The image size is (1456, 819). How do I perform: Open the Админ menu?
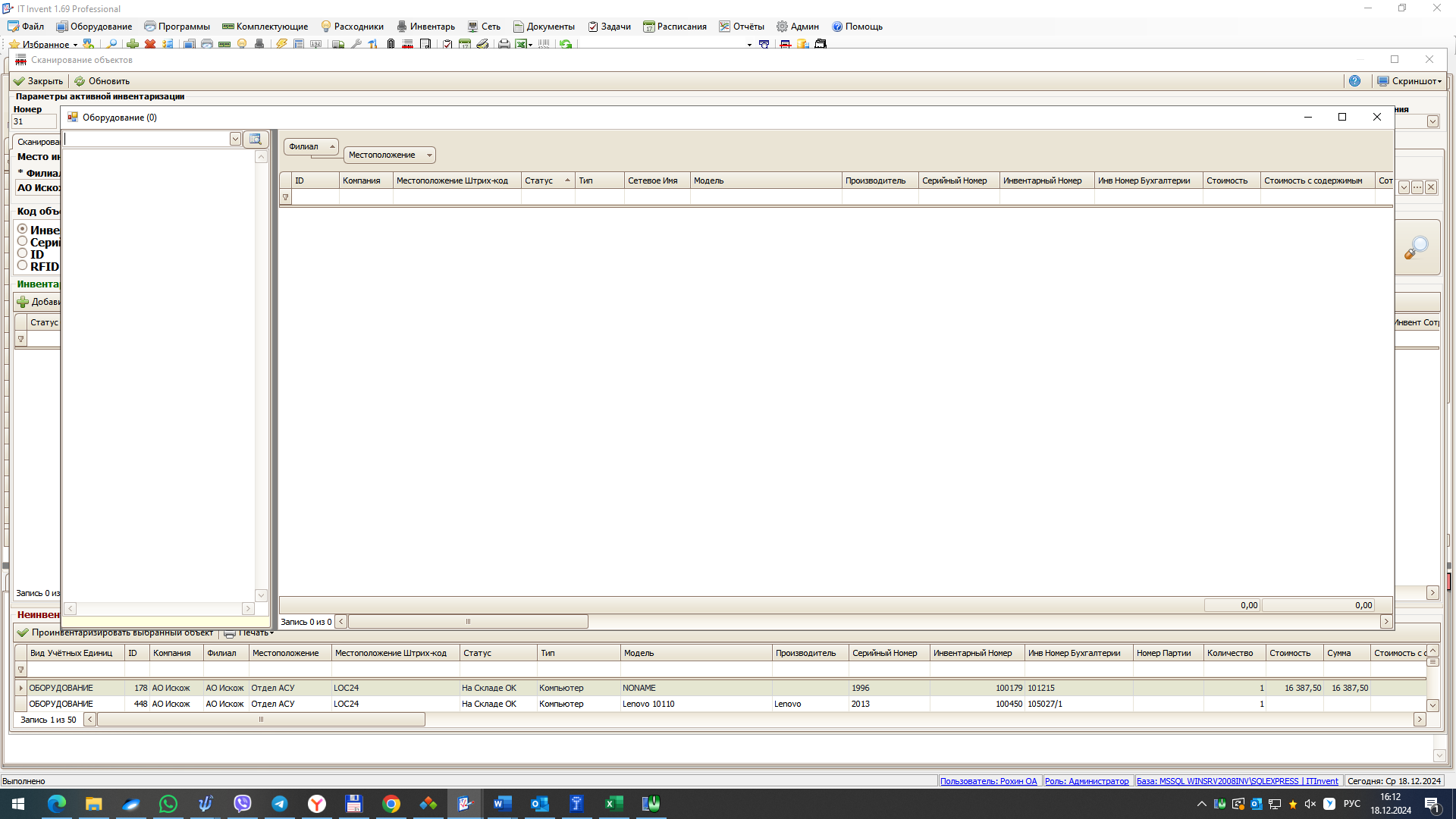coord(797,27)
